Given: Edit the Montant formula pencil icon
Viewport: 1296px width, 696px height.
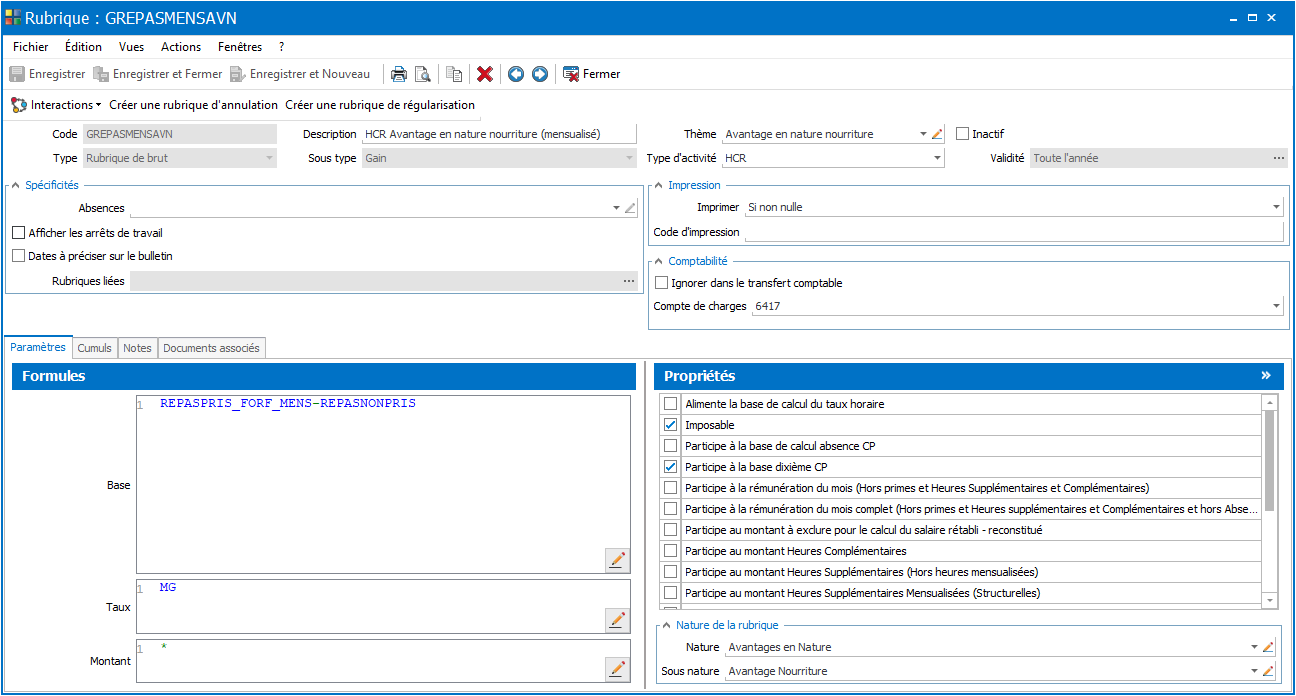Looking at the screenshot, I should (x=617, y=669).
